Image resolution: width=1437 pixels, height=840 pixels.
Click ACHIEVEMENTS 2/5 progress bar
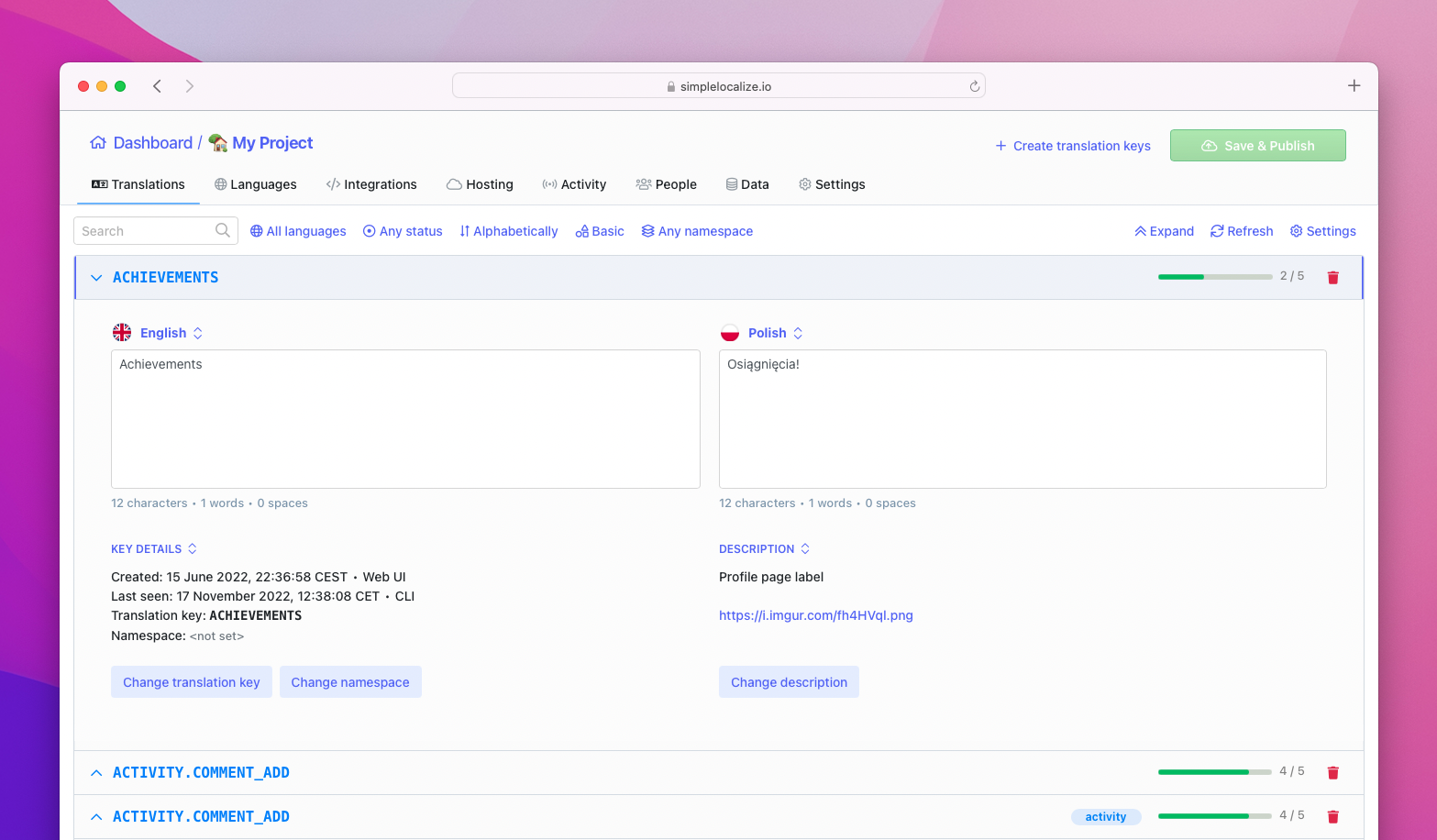[x=1215, y=277]
